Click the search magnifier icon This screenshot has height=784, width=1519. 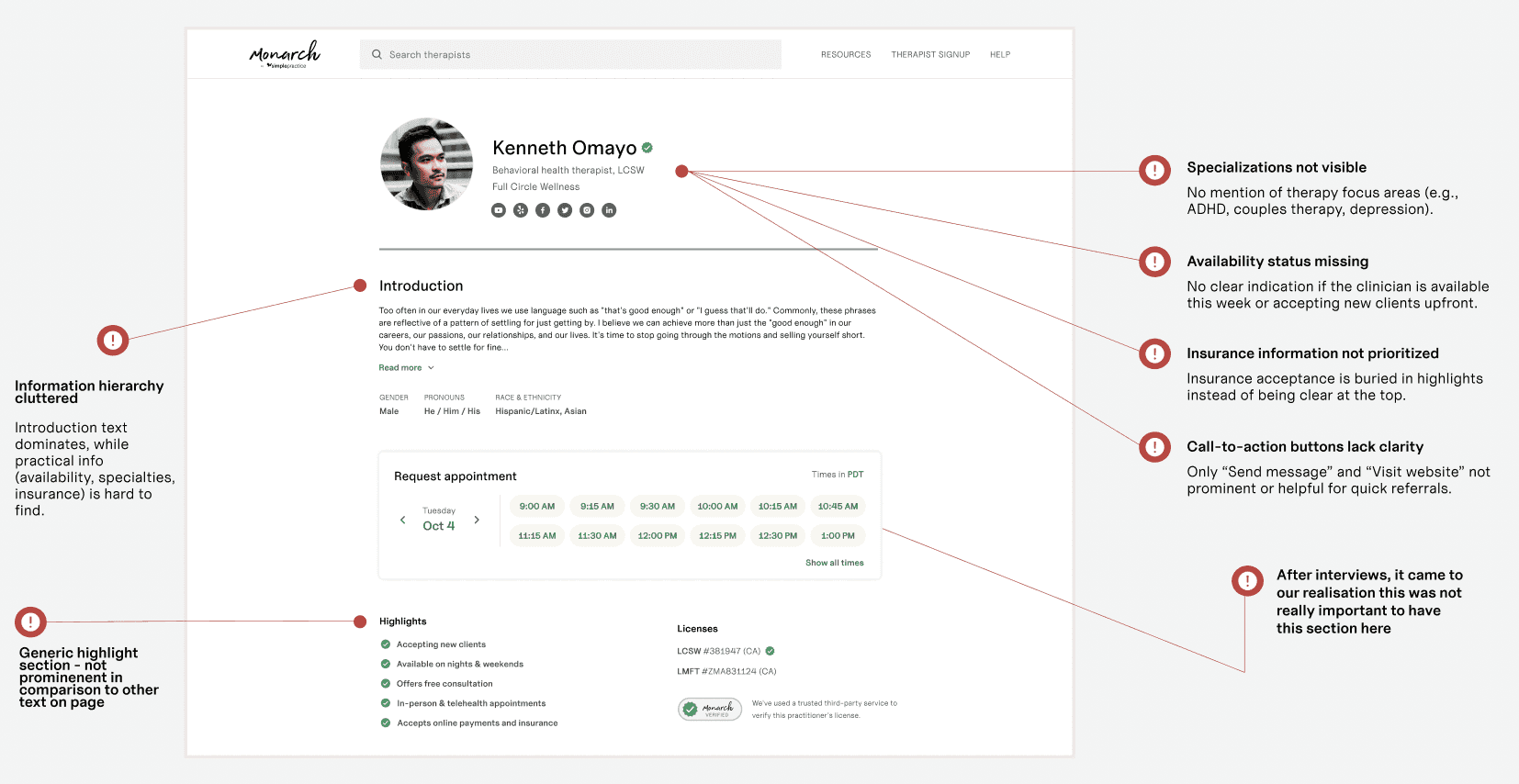(x=377, y=54)
